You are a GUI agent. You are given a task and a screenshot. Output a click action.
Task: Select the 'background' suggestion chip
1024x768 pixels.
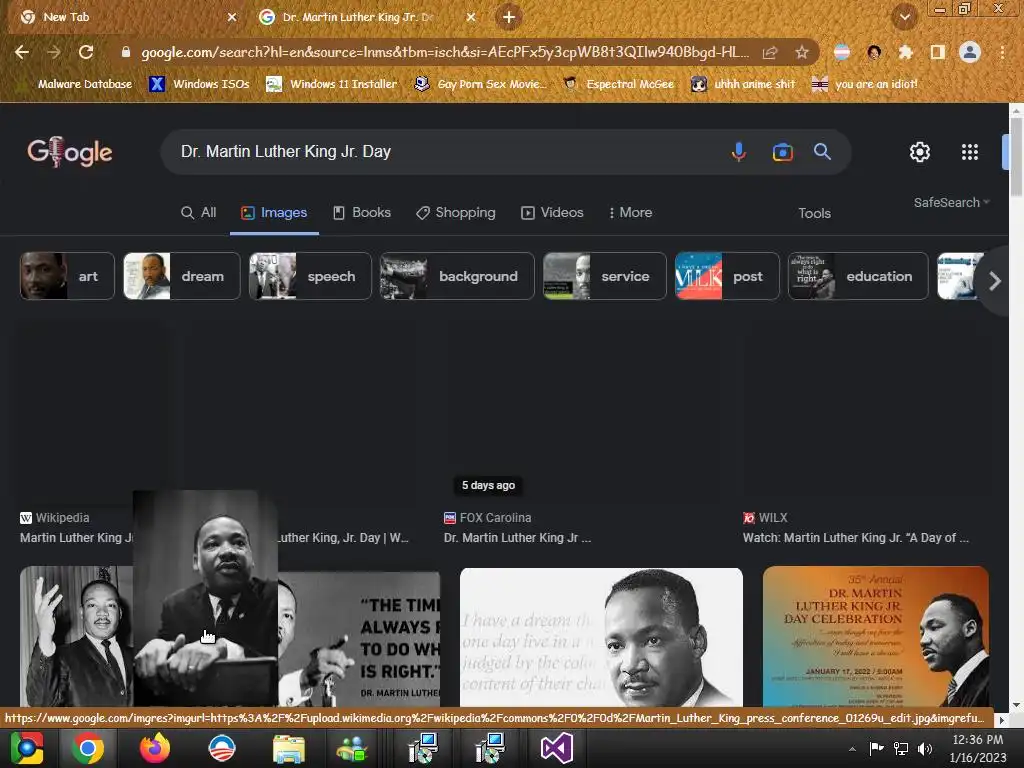[x=457, y=276]
